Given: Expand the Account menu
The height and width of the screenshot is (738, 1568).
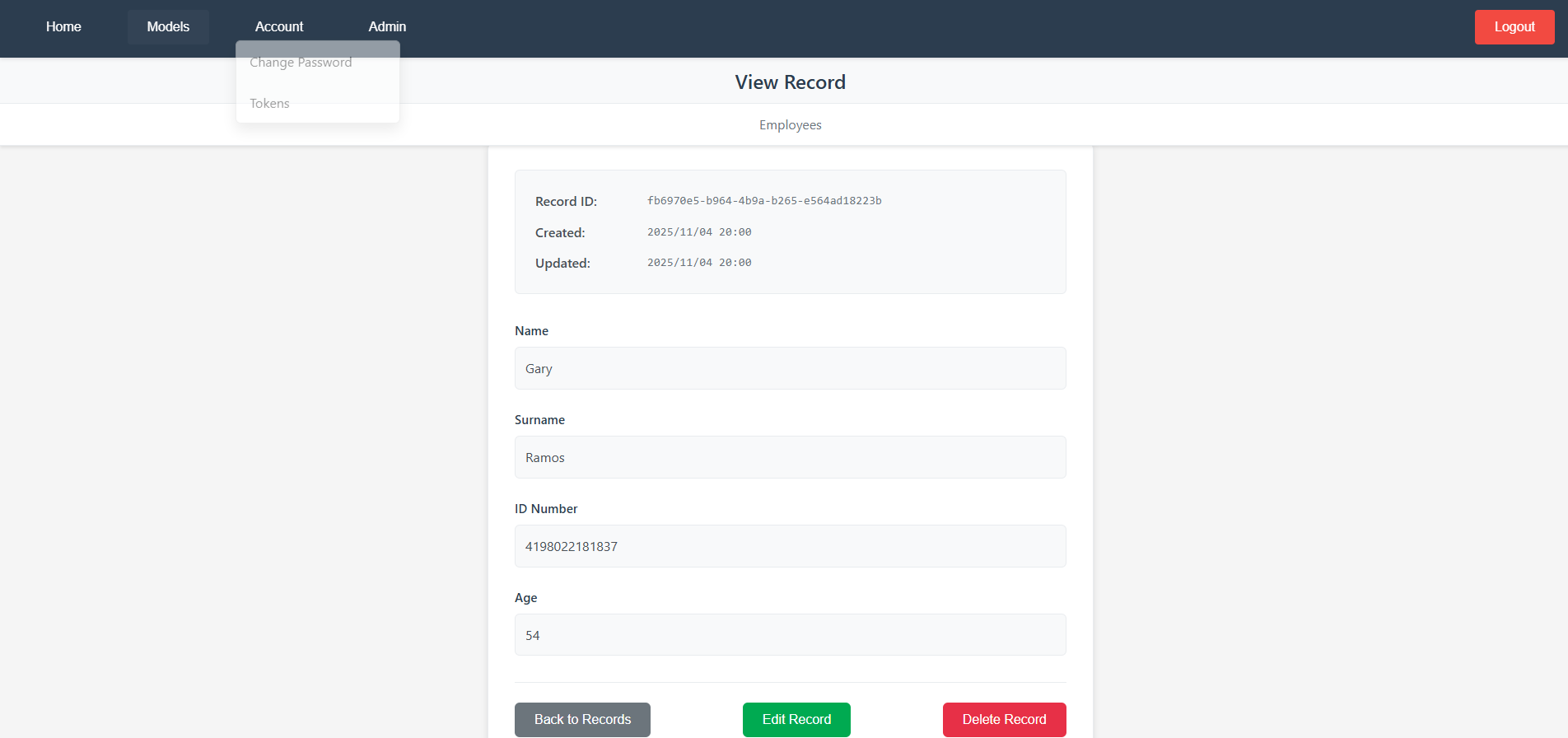Looking at the screenshot, I should [x=278, y=27].
